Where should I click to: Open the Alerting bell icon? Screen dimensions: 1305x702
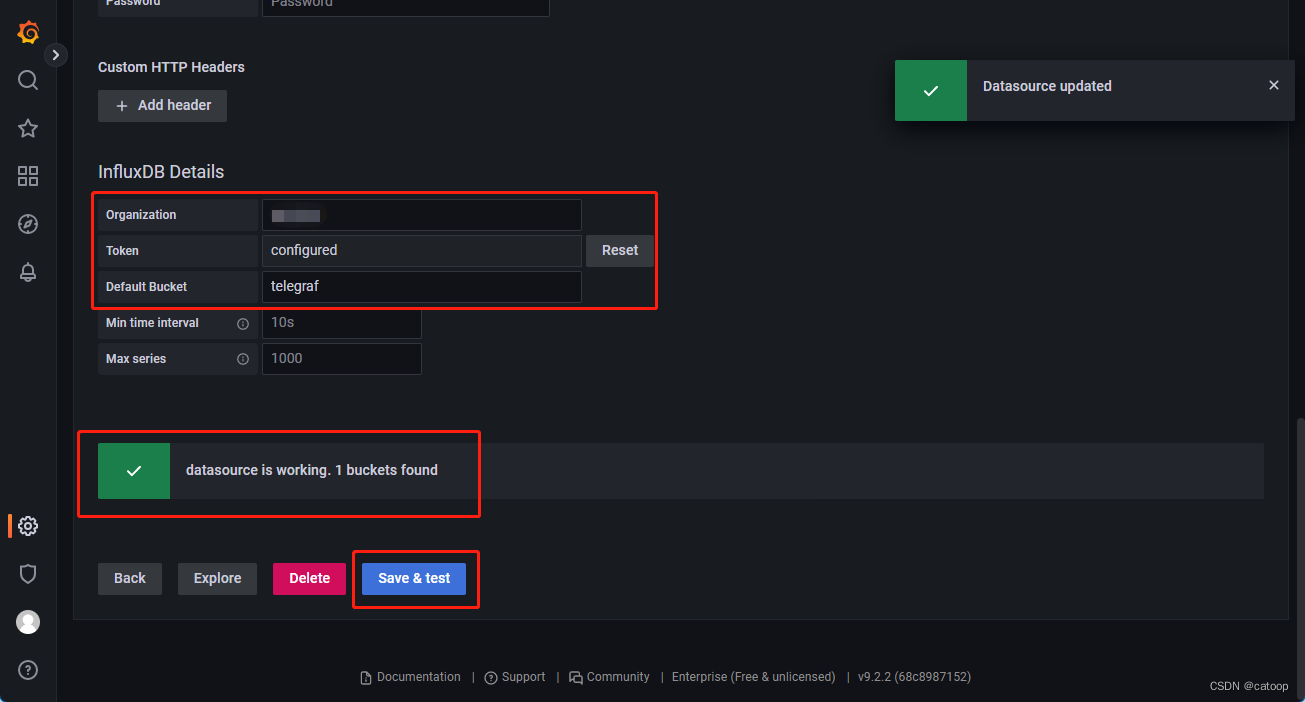28,272
